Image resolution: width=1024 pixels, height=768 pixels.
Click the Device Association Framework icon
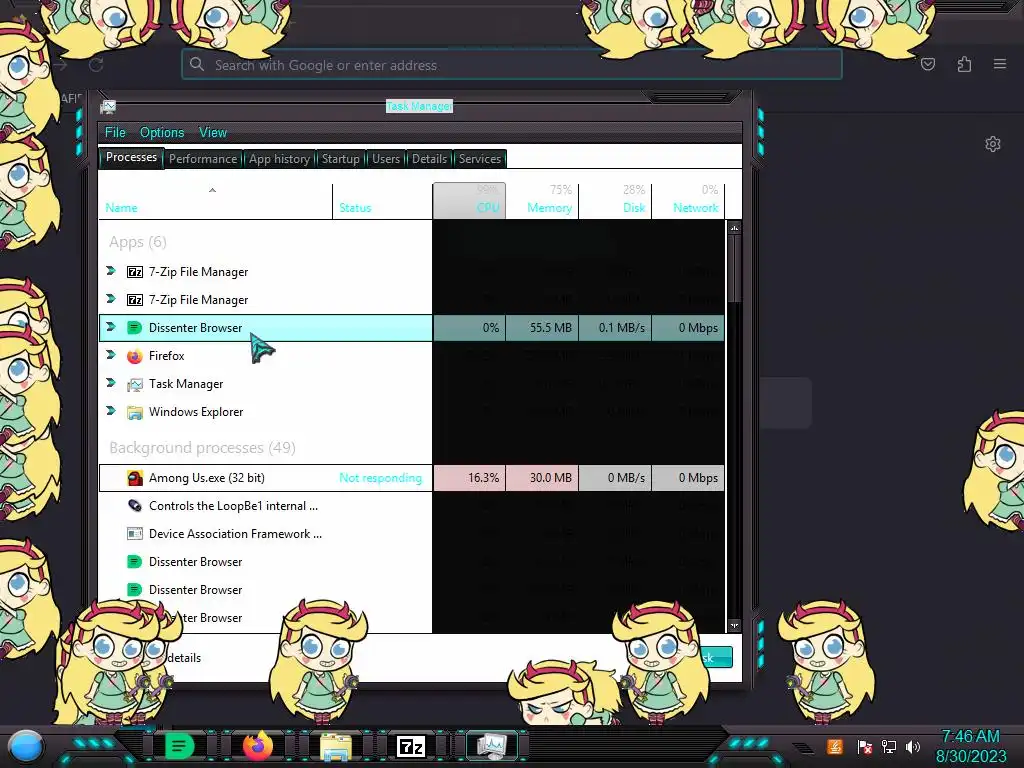135,534
